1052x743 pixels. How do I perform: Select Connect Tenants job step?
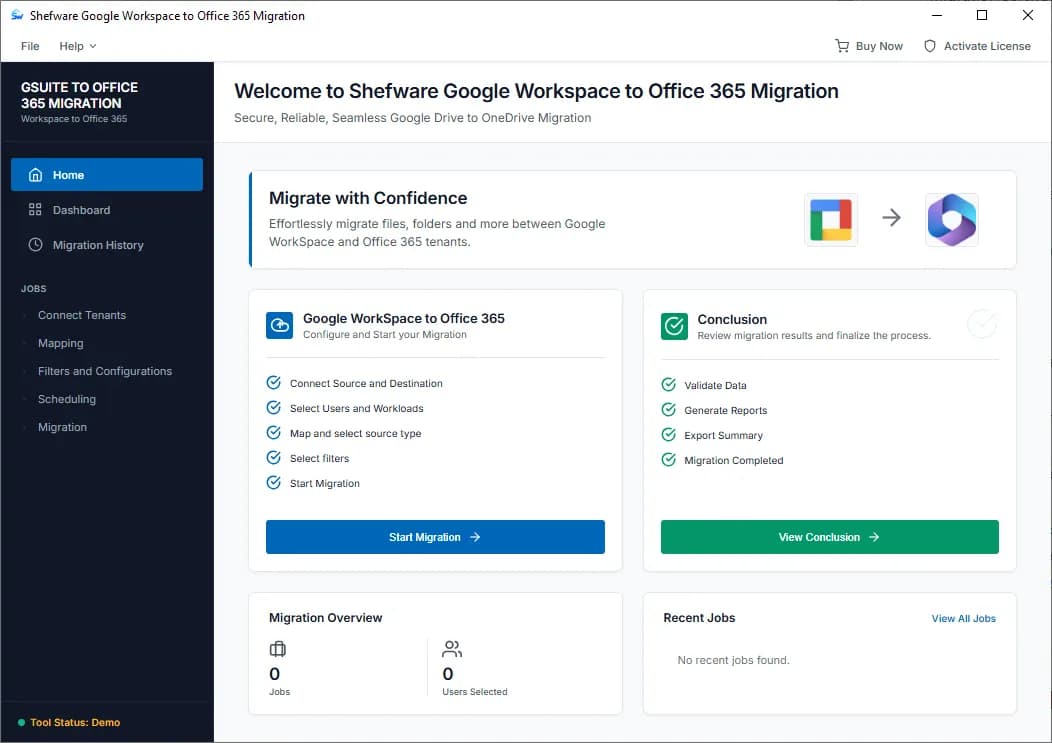tap(82, 315)
